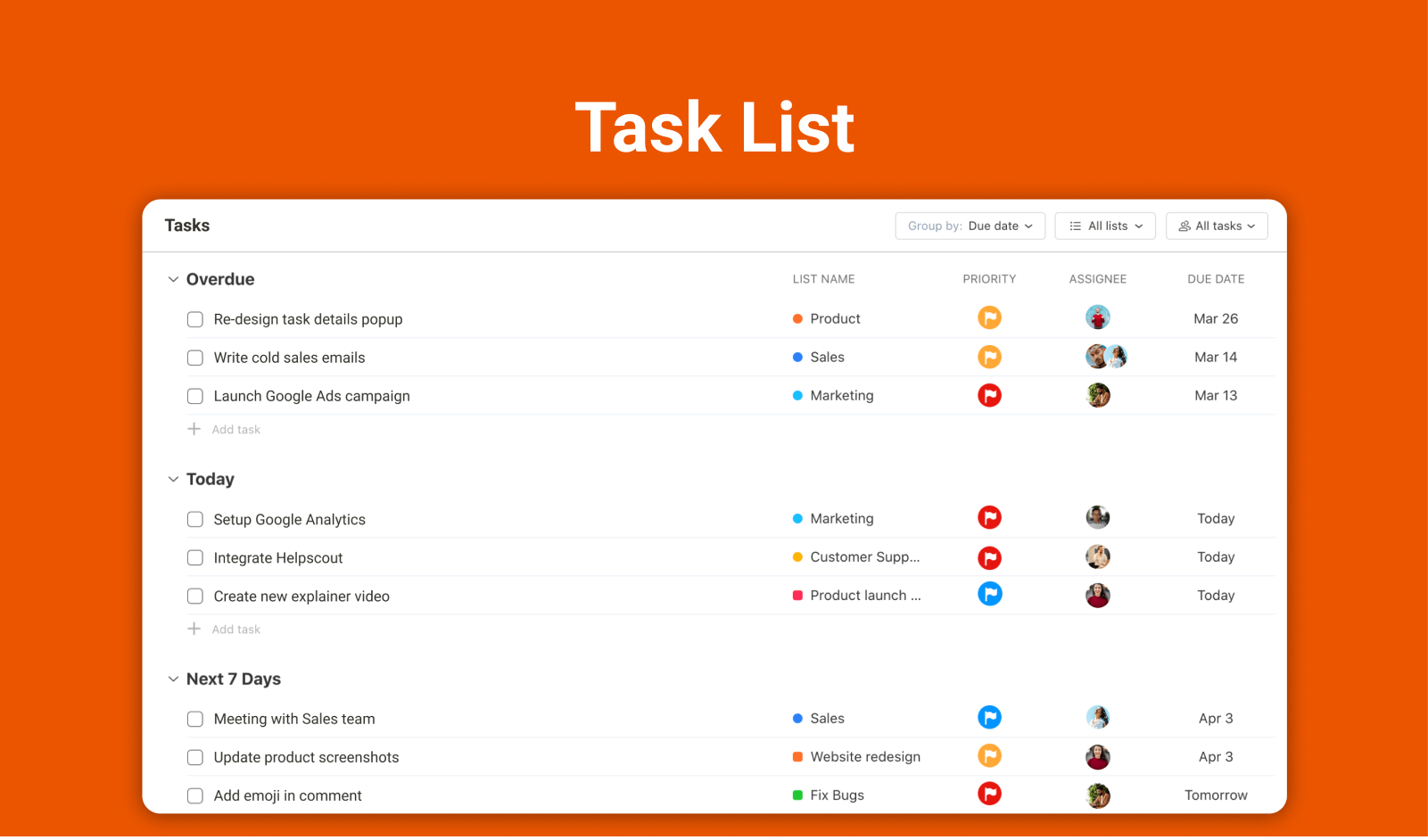Click assignee avatars for Write cold sales emails
This screenshot has height=840, width=1428.
[1106, 357]
